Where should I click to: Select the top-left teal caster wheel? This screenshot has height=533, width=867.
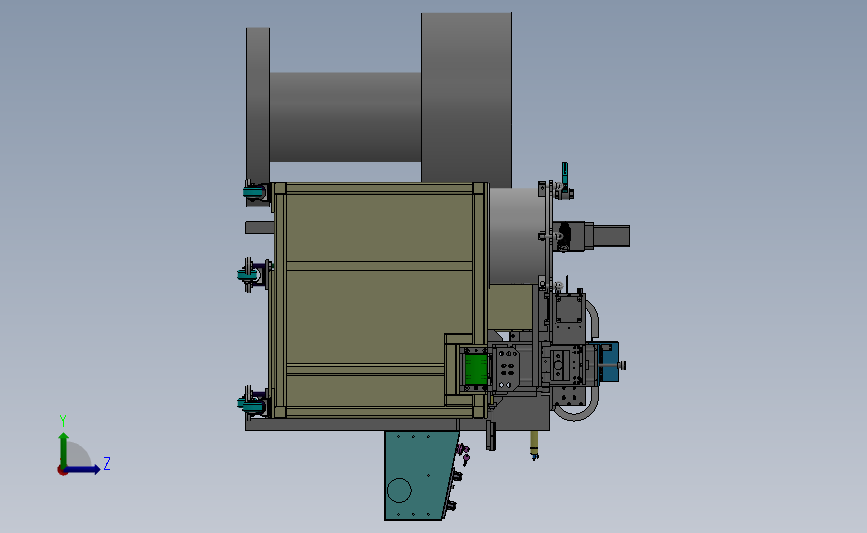254,192
